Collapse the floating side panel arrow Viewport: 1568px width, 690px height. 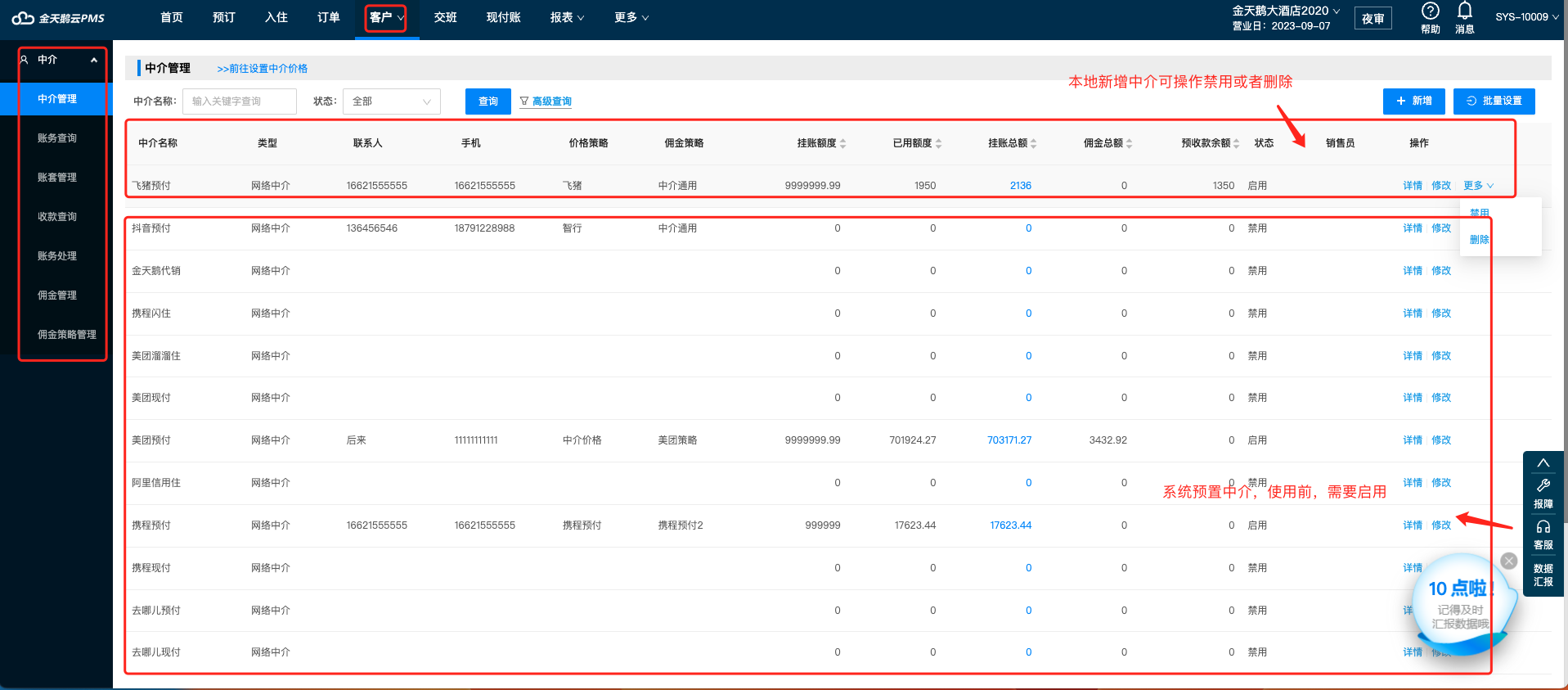pos(1543,463)
